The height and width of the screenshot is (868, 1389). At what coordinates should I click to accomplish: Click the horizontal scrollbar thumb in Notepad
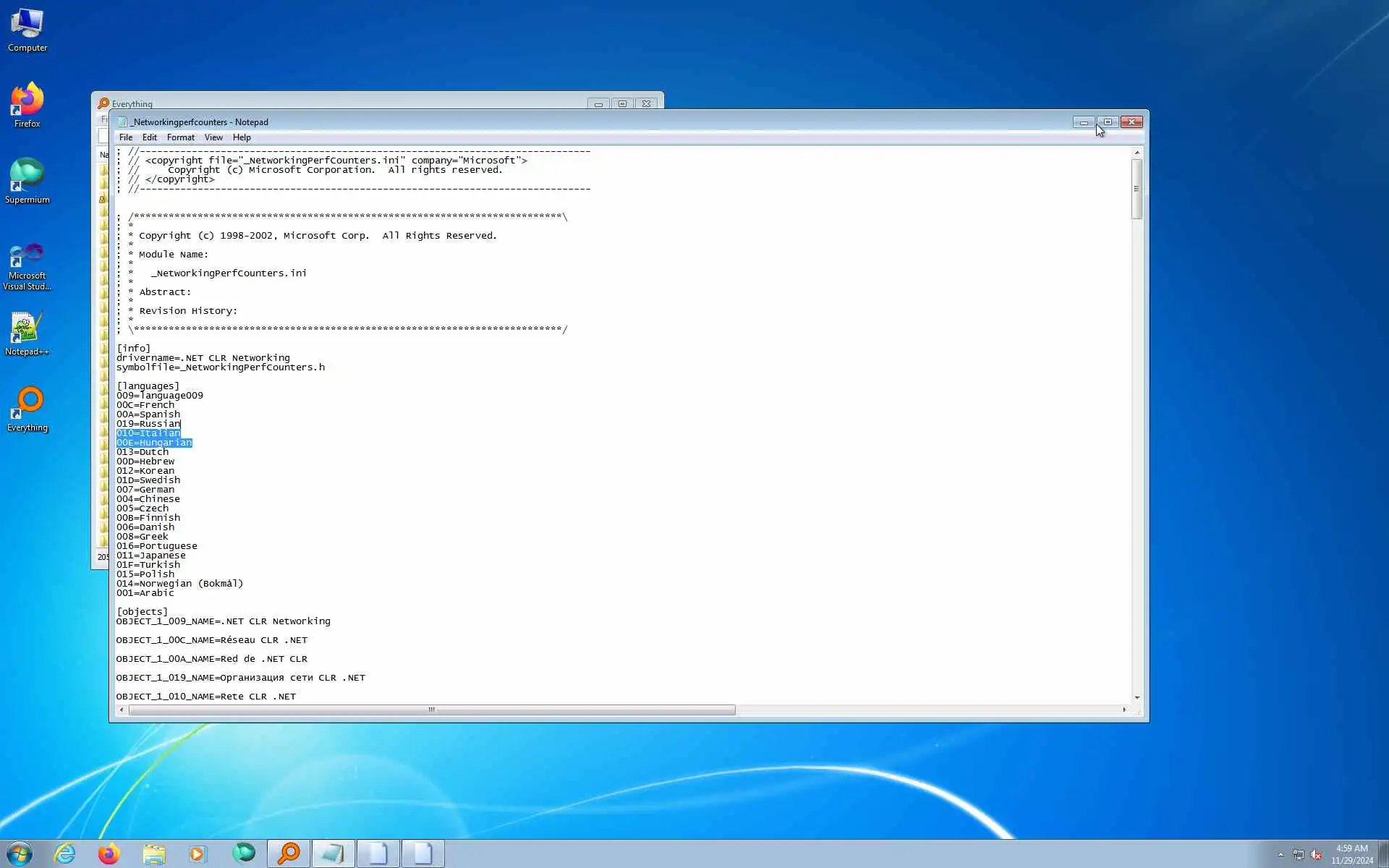coord(432,710)
